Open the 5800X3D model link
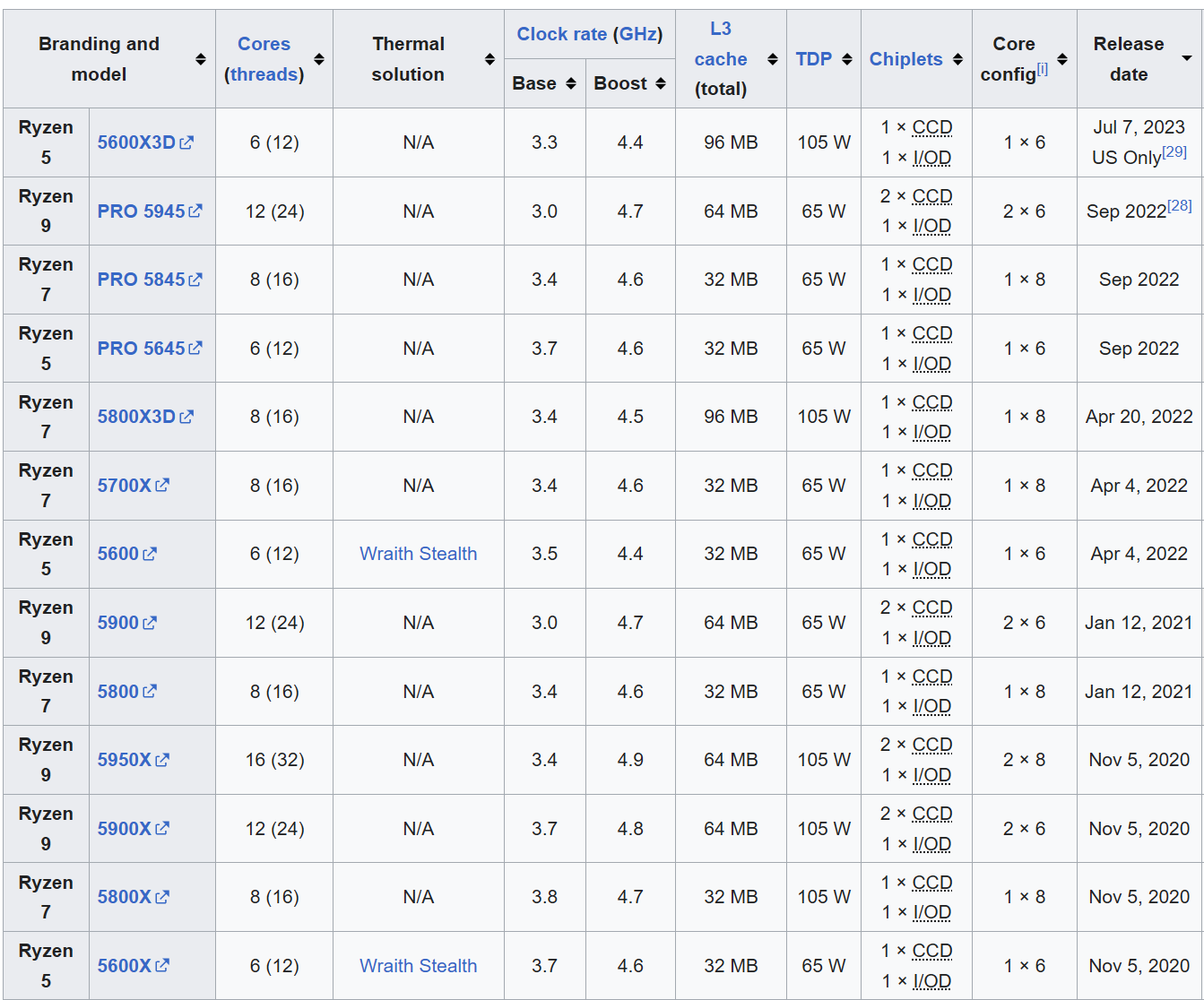The height and width of the screenshot is (1000, 1204). pyautogui.click(x=145, y=417)
